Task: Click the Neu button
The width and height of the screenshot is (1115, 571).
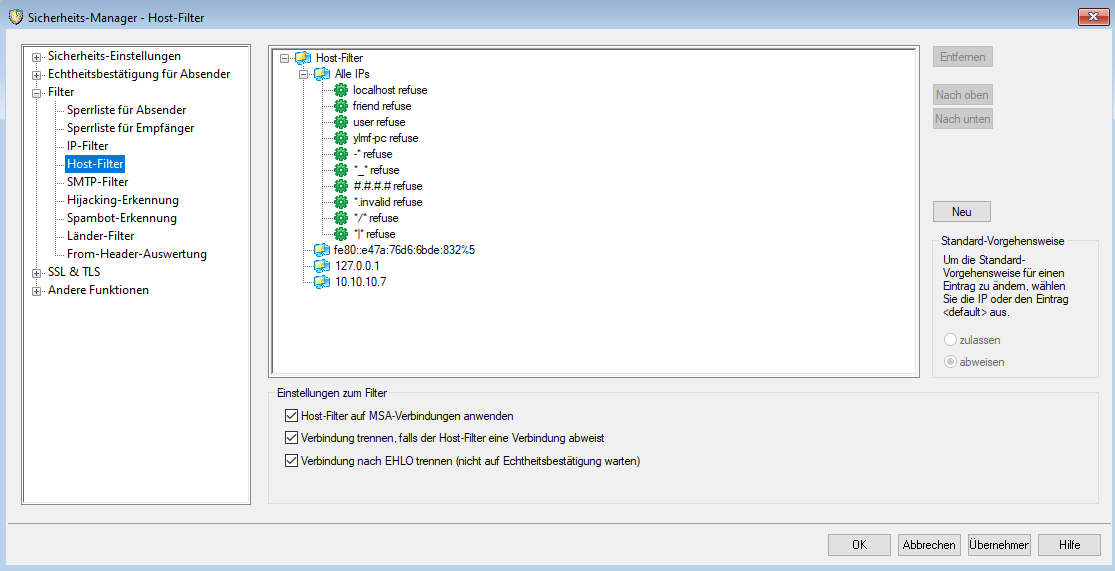Action: [x=961, y=212]
